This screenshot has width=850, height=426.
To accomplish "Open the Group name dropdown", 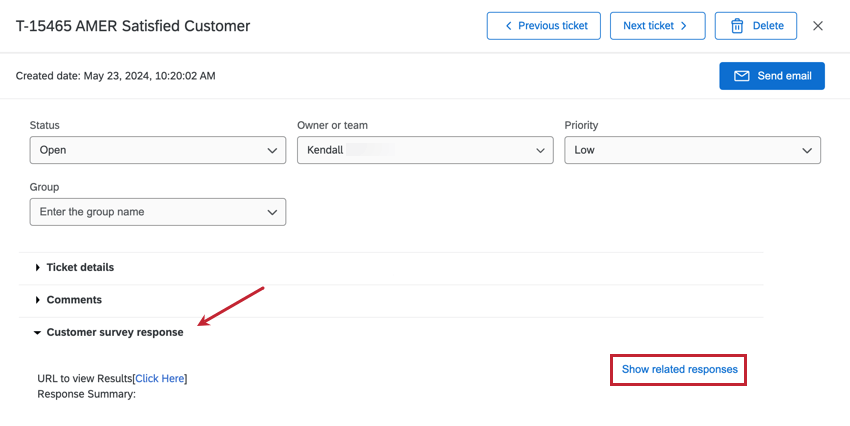I will pyautogui.click(x=158, y=212).
